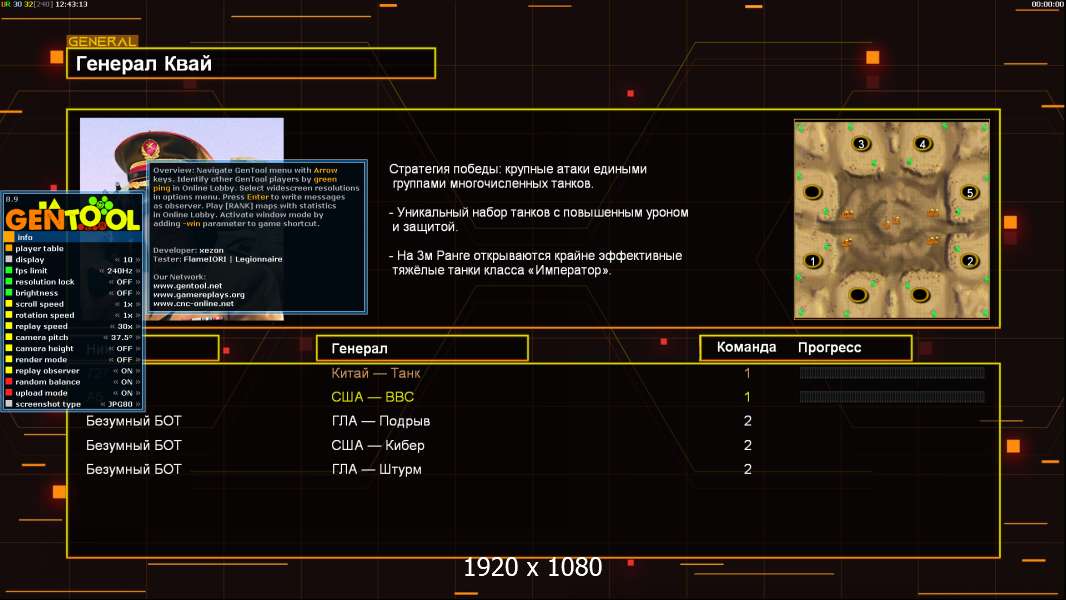Select start position 3 on the map

click(861, 144)
